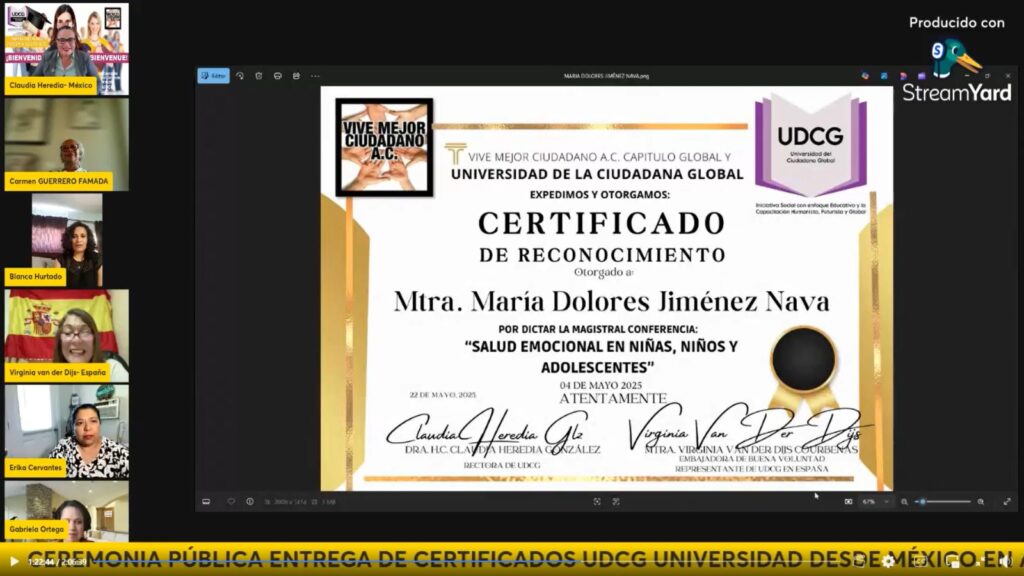Click the "RECTORA DE UDCG" text
This screenshot has width=1024, height=576.
click(502, 465)
